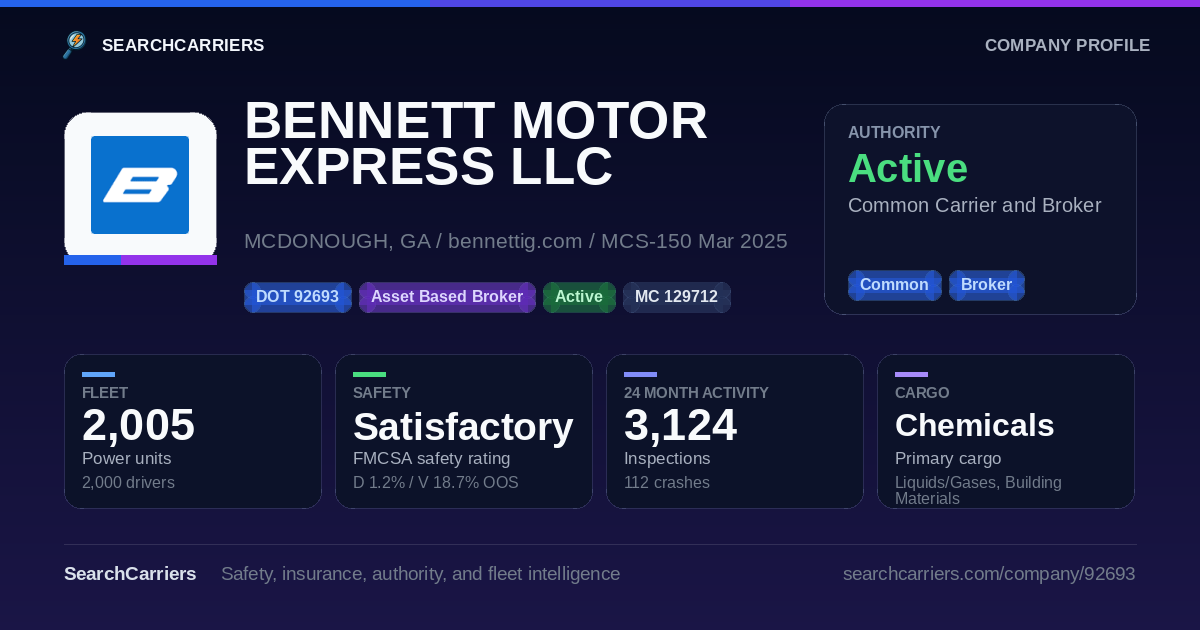Viewport: 1200px width, 630px height.
Task: Select the Common authority tag
Action: 895,285
